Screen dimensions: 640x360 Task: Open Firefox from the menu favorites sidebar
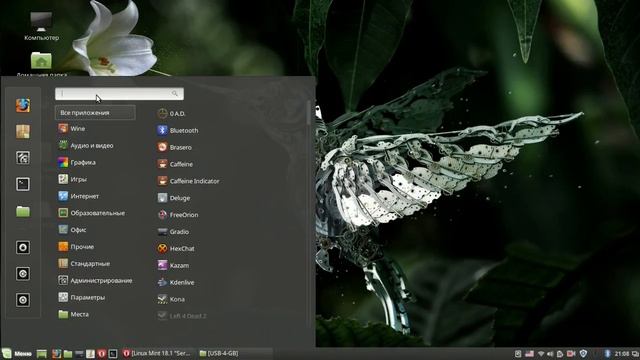(x=23, y=105)
